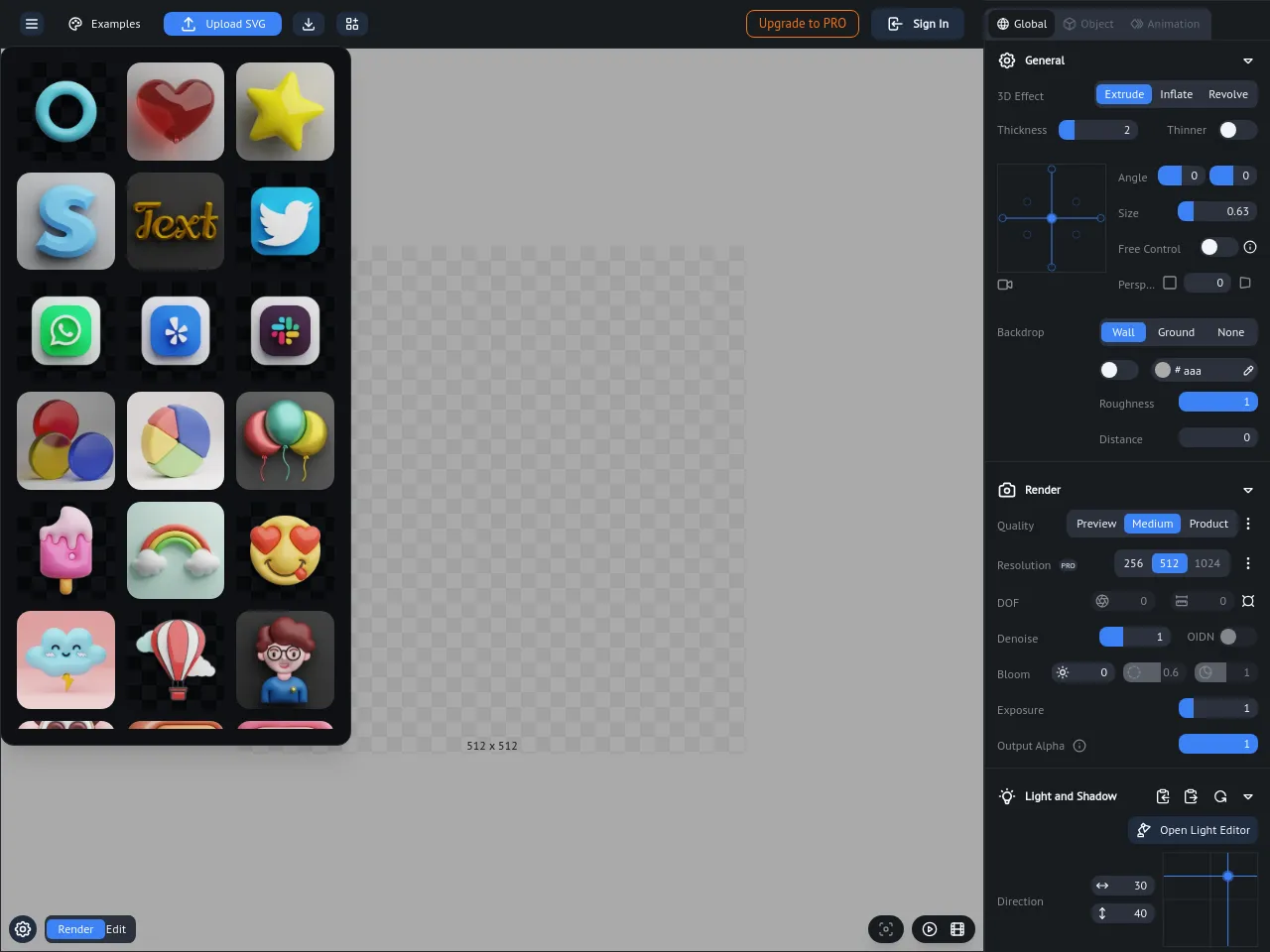Enable the Thinner toggle
Image resolution: width=1270 pixels, height=952 pixels.
point(1236,130)
